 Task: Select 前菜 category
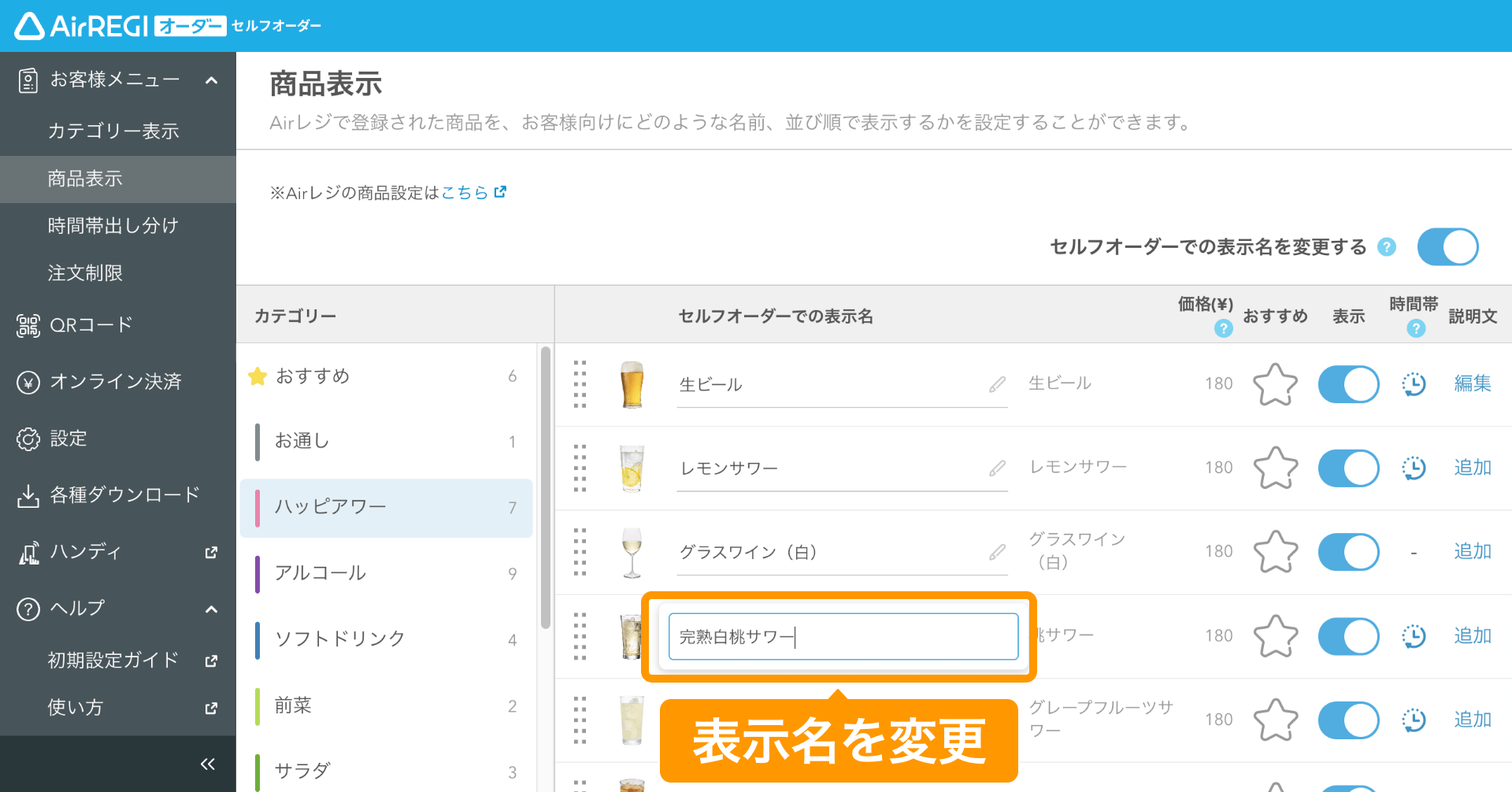[x=386, y=705]
